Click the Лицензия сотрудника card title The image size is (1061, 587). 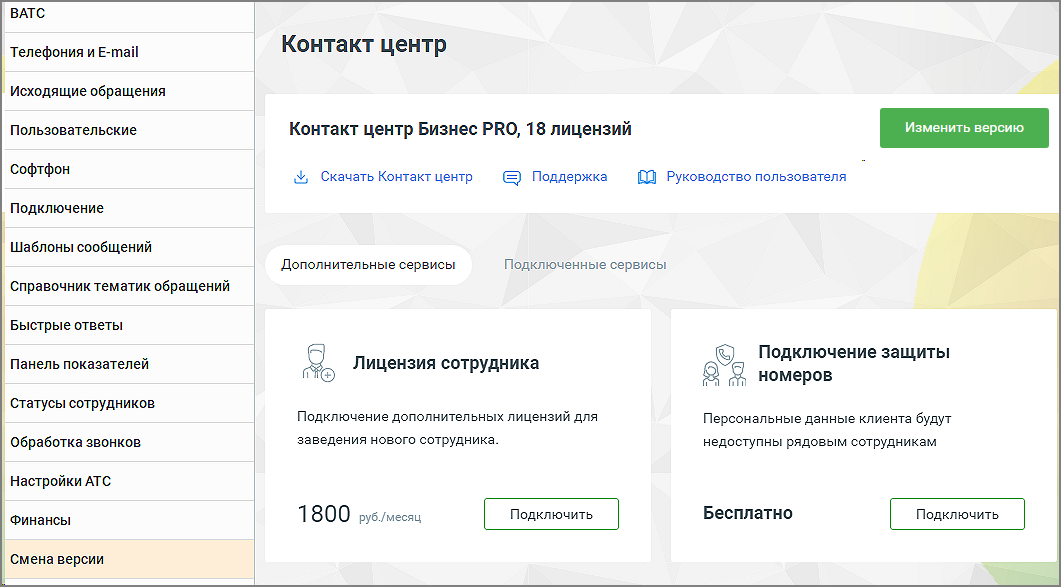click(x=446, y=363)
